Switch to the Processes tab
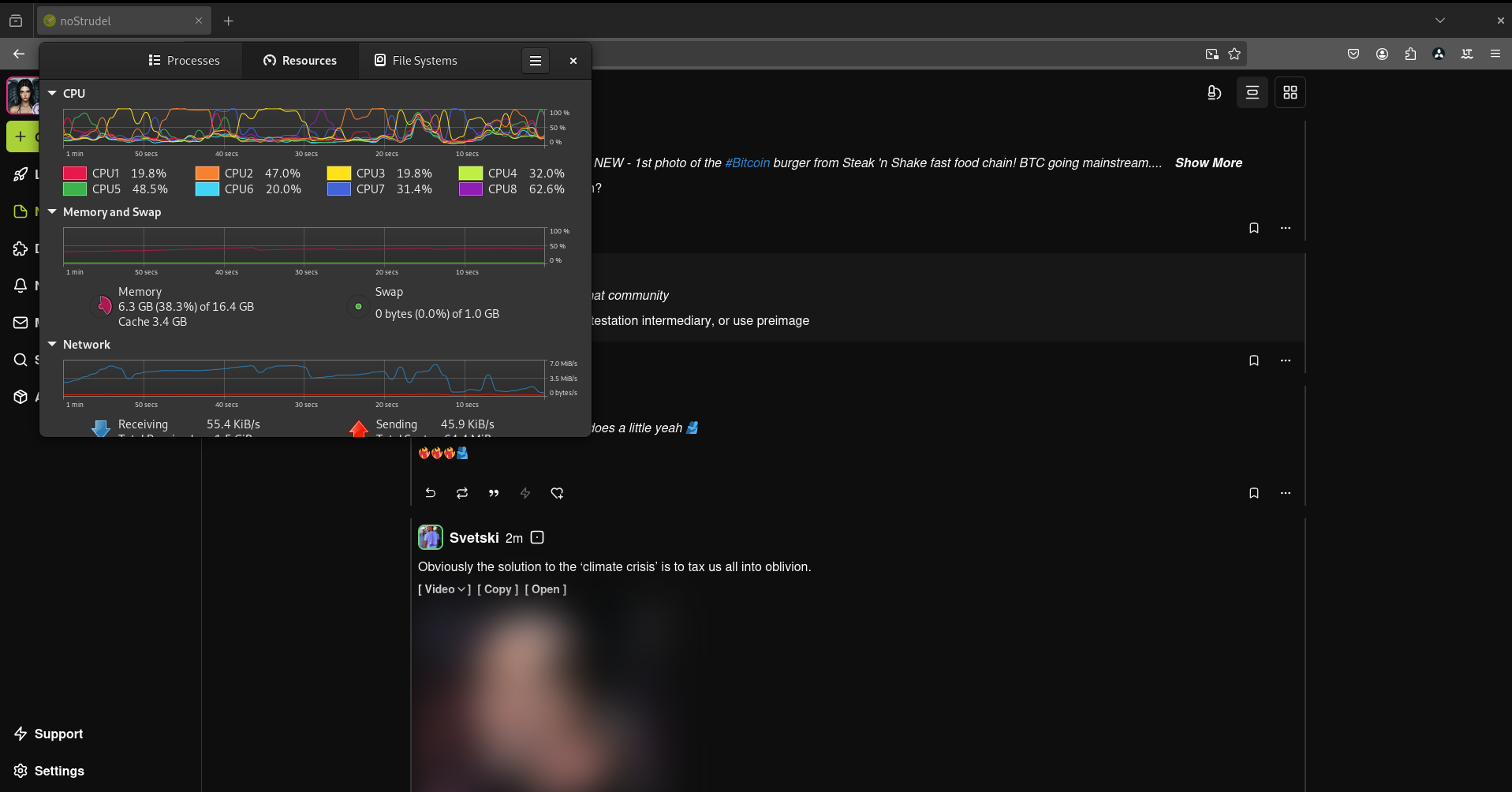Screen dimensions: 1512x792 click(x=184, y=61)
